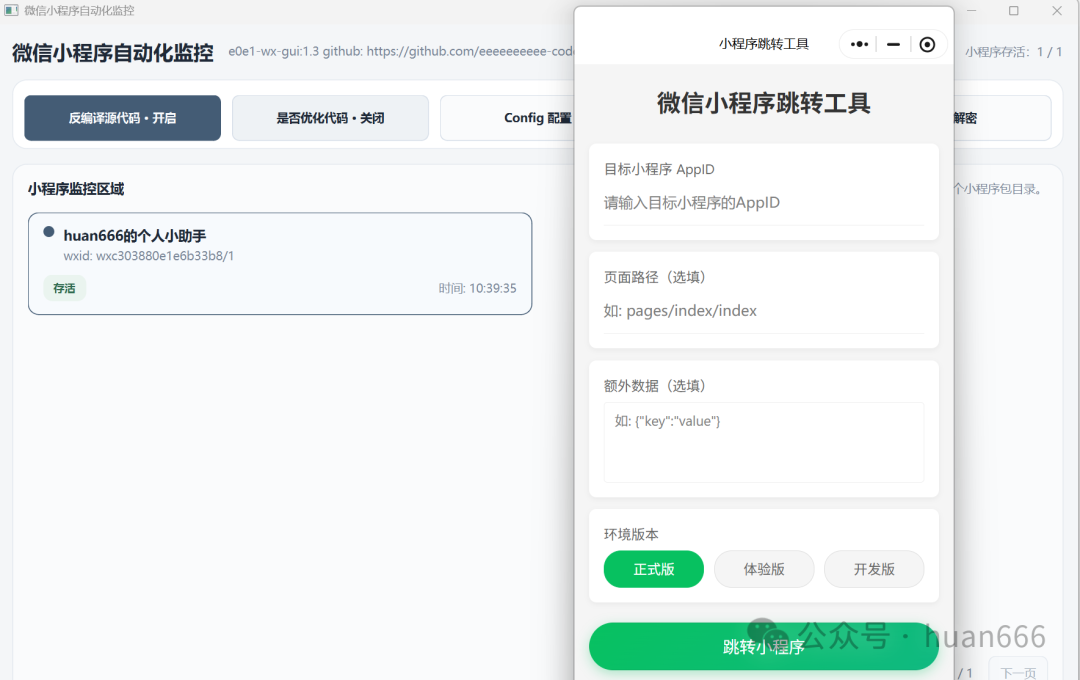The width and height of the screenshot is (1080, 680).
Task: Toggle 反编译源代码 · 开启 button
Action: point(123,118)
